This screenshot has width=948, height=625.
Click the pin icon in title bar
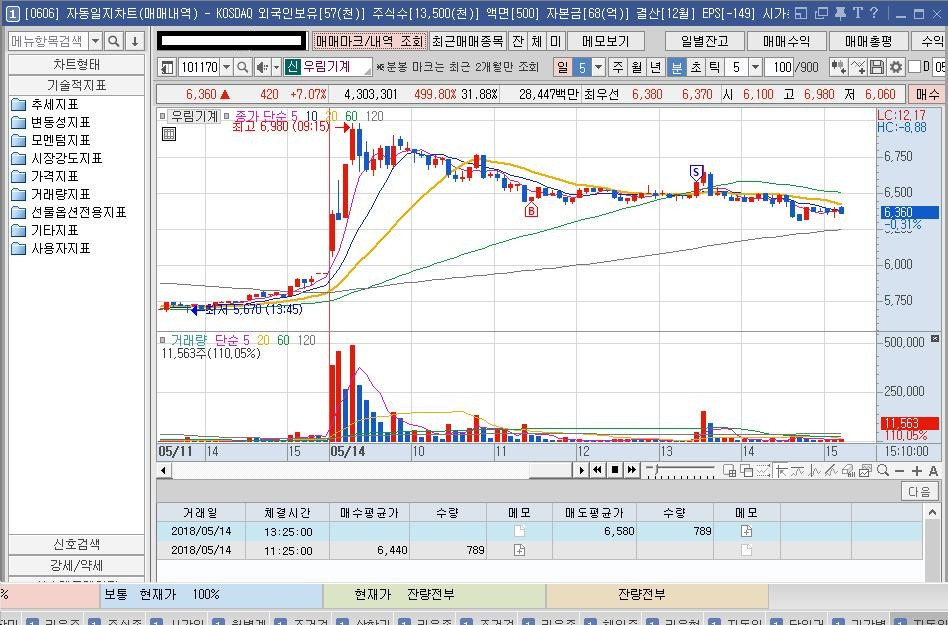839,13
